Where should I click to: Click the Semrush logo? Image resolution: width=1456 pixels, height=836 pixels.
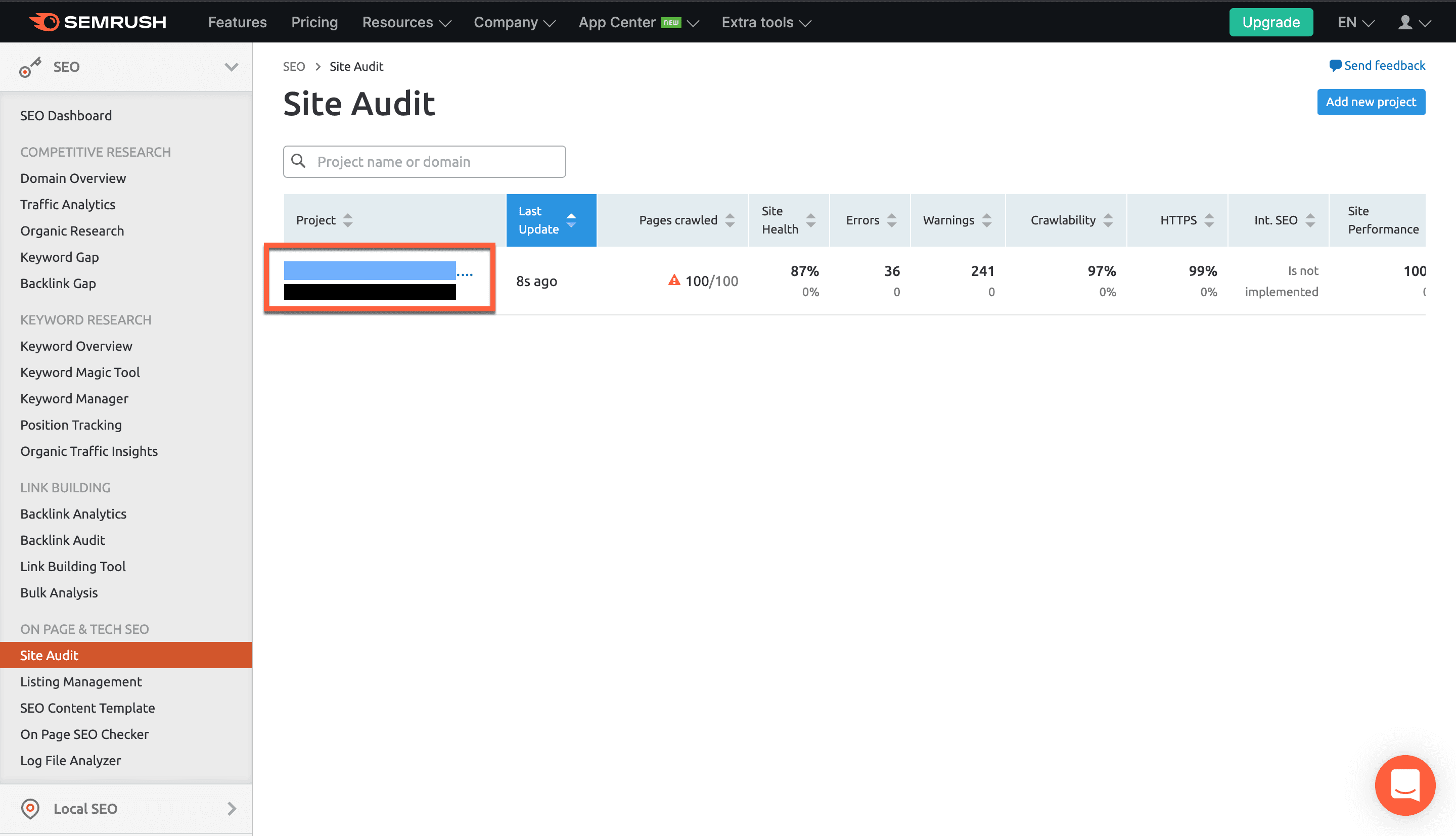coord(98,22)
